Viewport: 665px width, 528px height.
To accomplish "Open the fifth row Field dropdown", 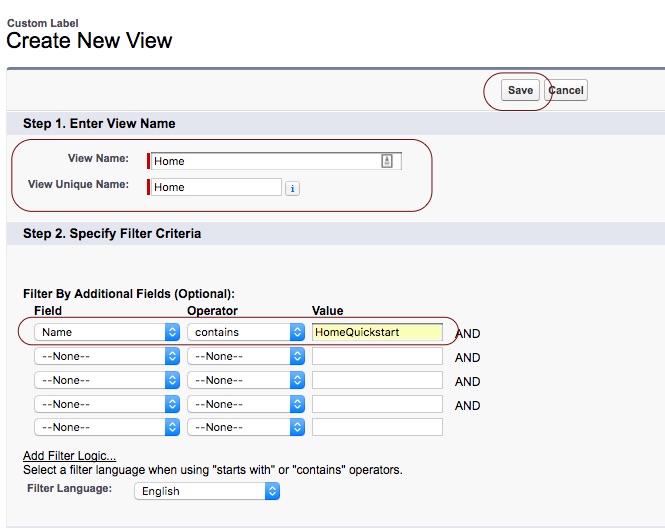I will pyautogui.click(x=107, y=427).
